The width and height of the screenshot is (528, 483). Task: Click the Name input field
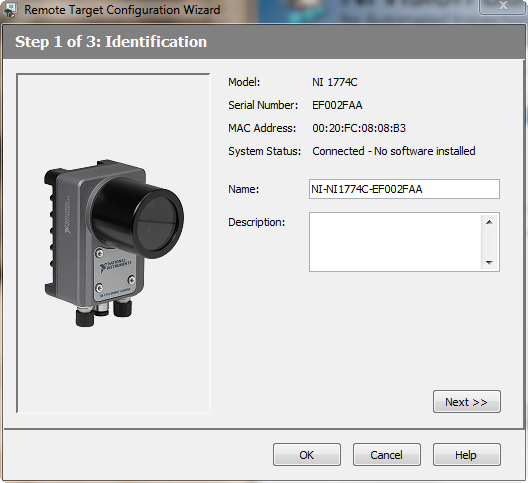[404, 189]
